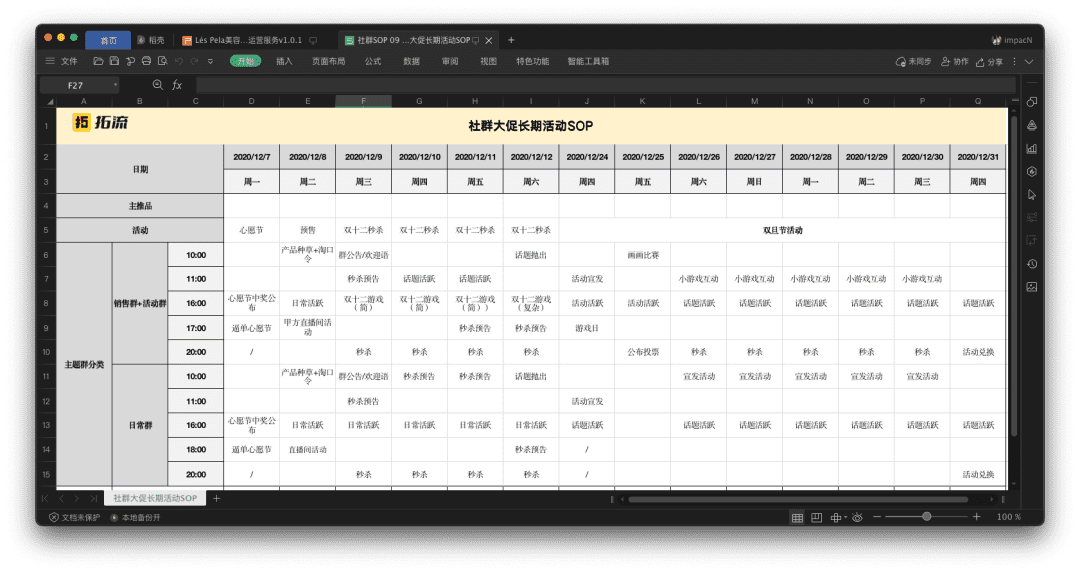Click the vertical scrollbar thumb

tap(1014, 275)
